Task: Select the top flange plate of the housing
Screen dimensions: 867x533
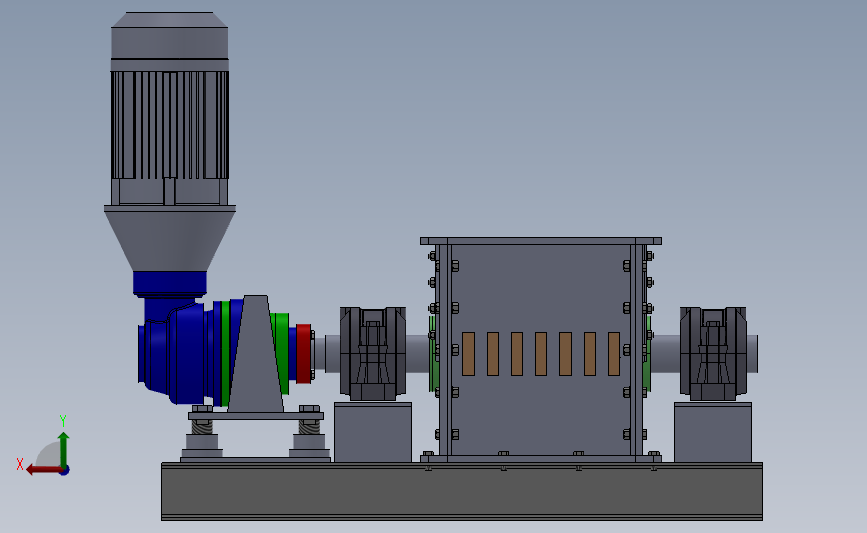Action: 541,241
